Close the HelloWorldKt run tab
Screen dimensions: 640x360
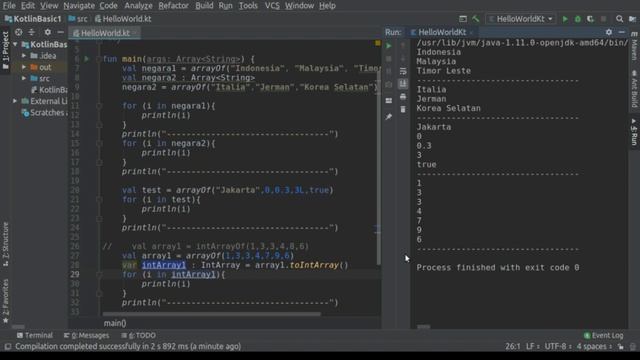[471, 32]
